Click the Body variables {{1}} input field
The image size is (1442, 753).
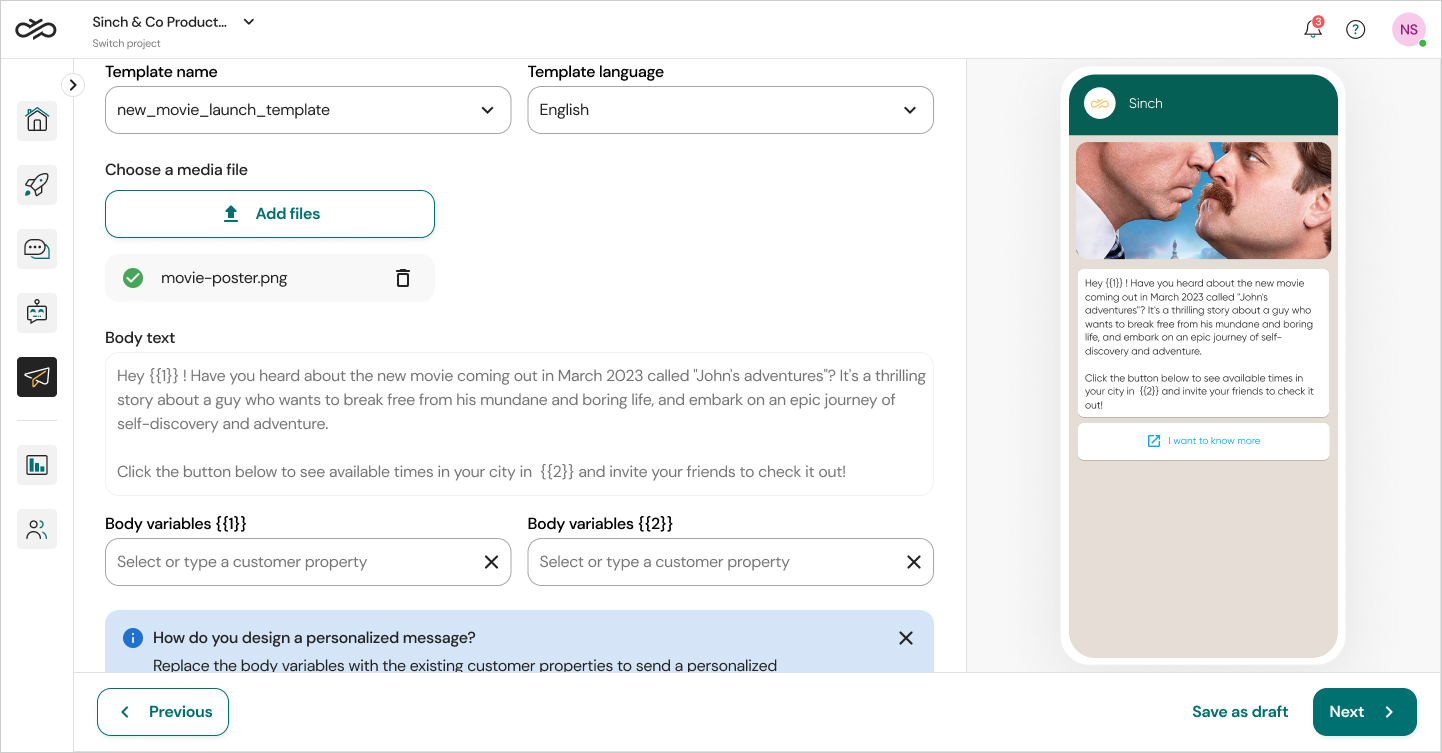(x=290, y=562)
